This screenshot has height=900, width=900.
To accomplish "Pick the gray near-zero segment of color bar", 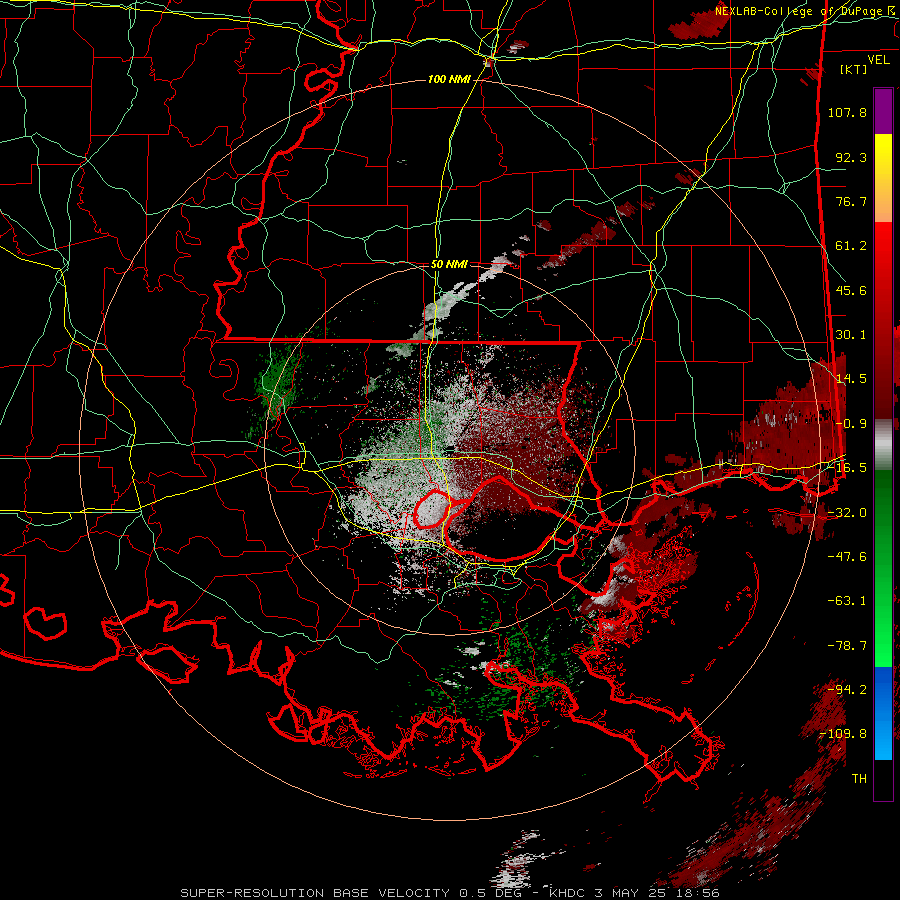I will 883,445.
